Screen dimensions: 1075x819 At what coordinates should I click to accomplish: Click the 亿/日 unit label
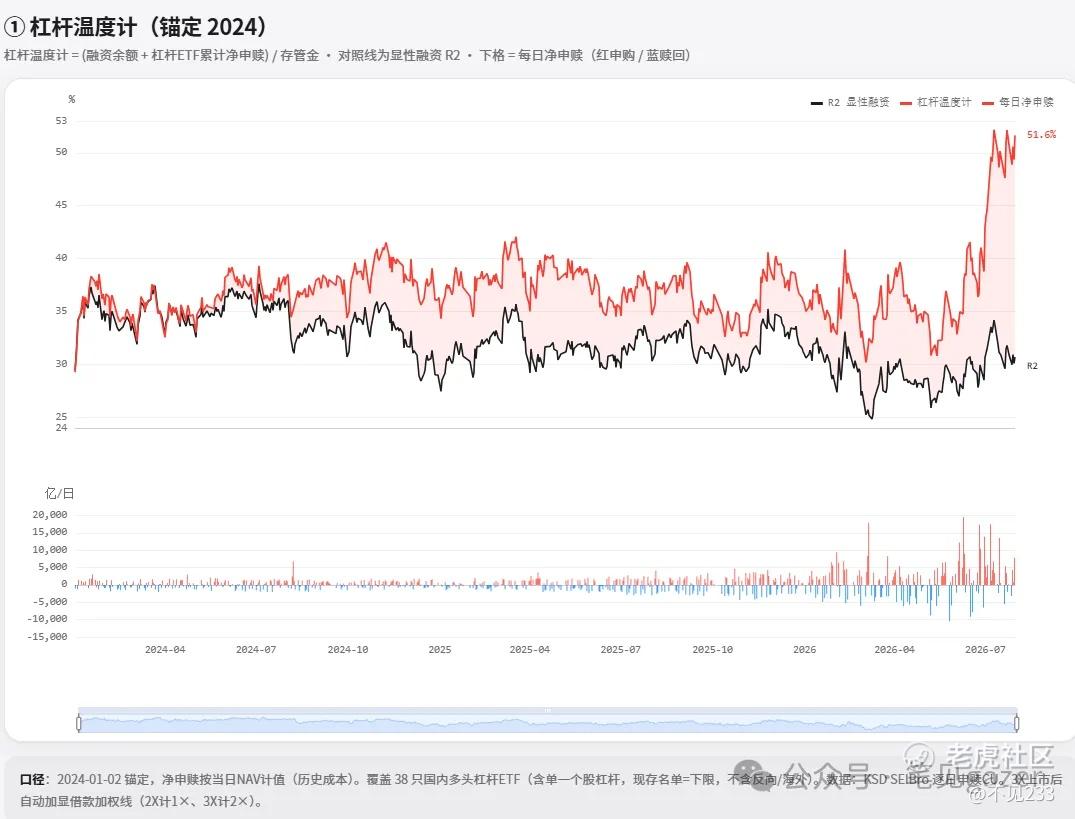(60, 493)
